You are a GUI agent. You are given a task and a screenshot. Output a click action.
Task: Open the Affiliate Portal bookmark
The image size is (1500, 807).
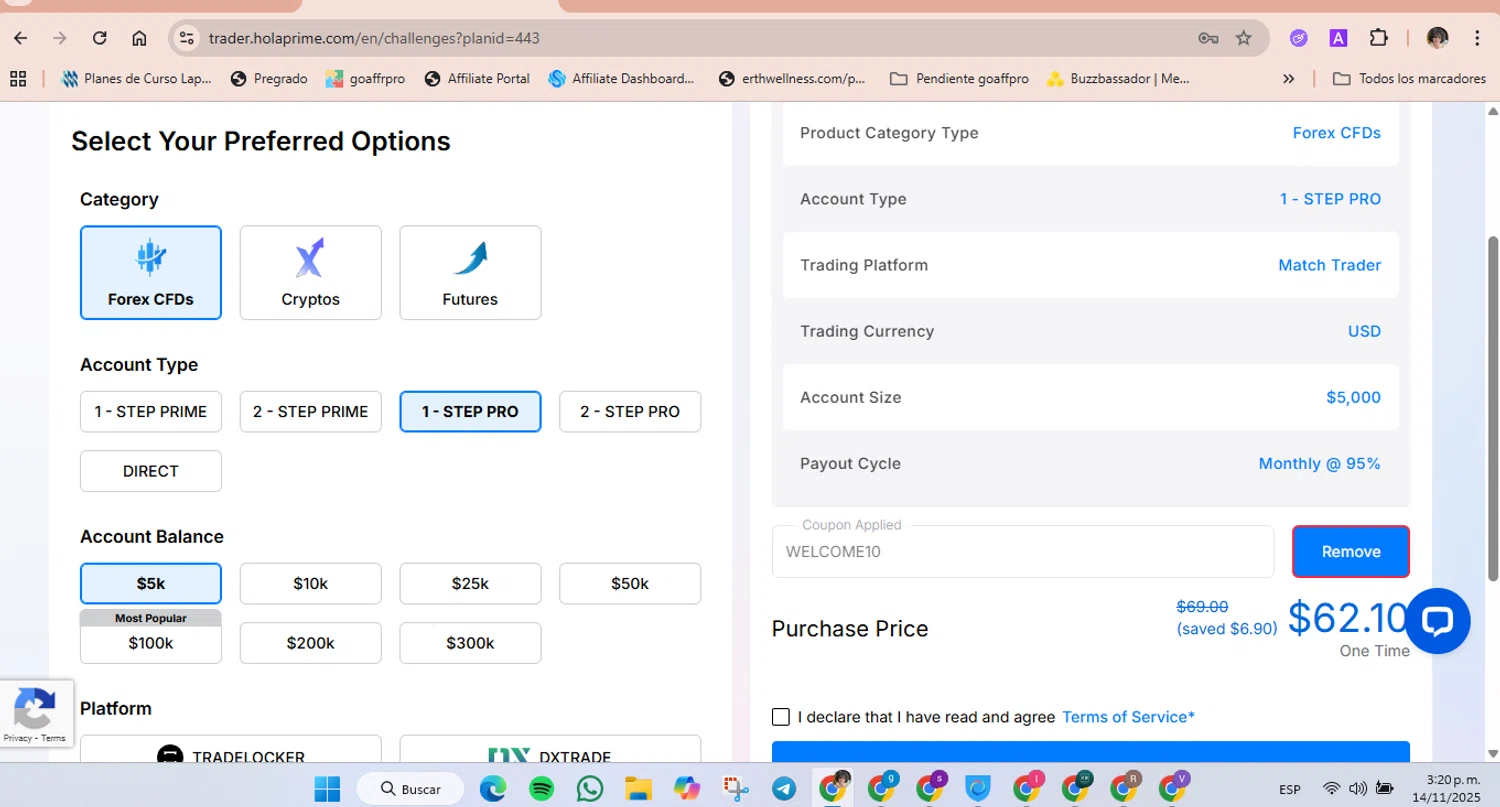[x=477, y=78]
